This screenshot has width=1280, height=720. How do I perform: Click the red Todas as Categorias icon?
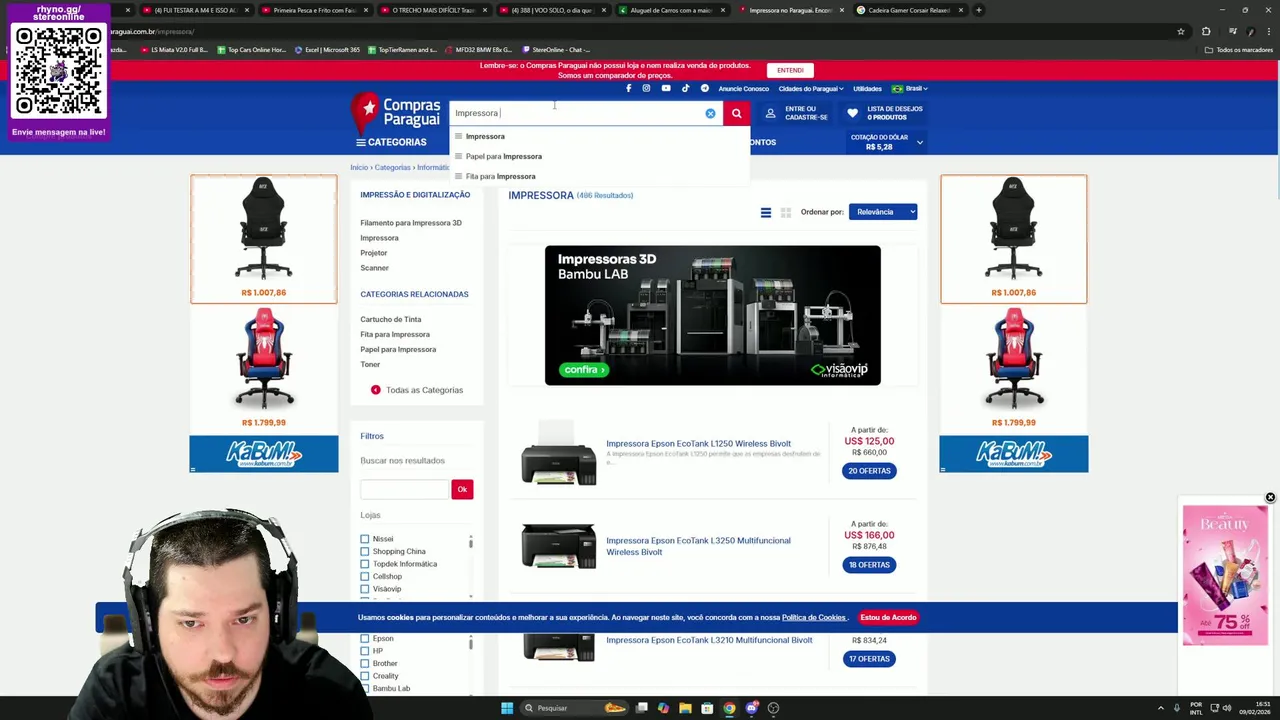[376, 390]
